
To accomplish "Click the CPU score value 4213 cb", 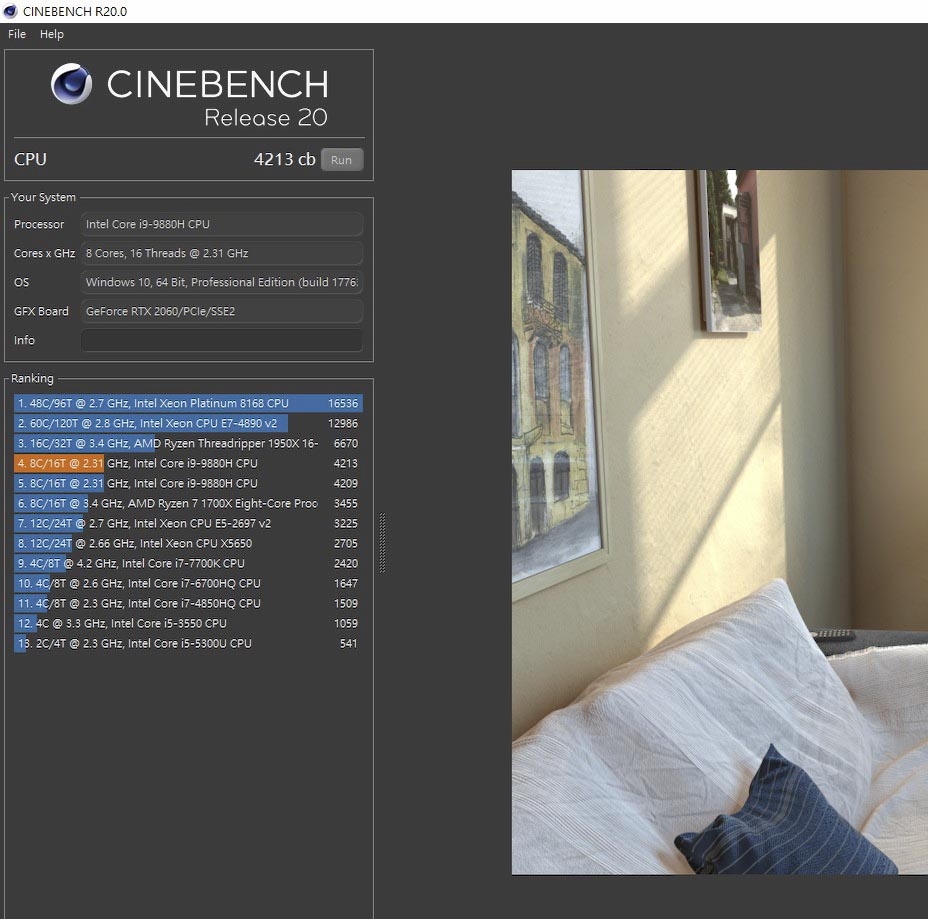I will (285, 159).
